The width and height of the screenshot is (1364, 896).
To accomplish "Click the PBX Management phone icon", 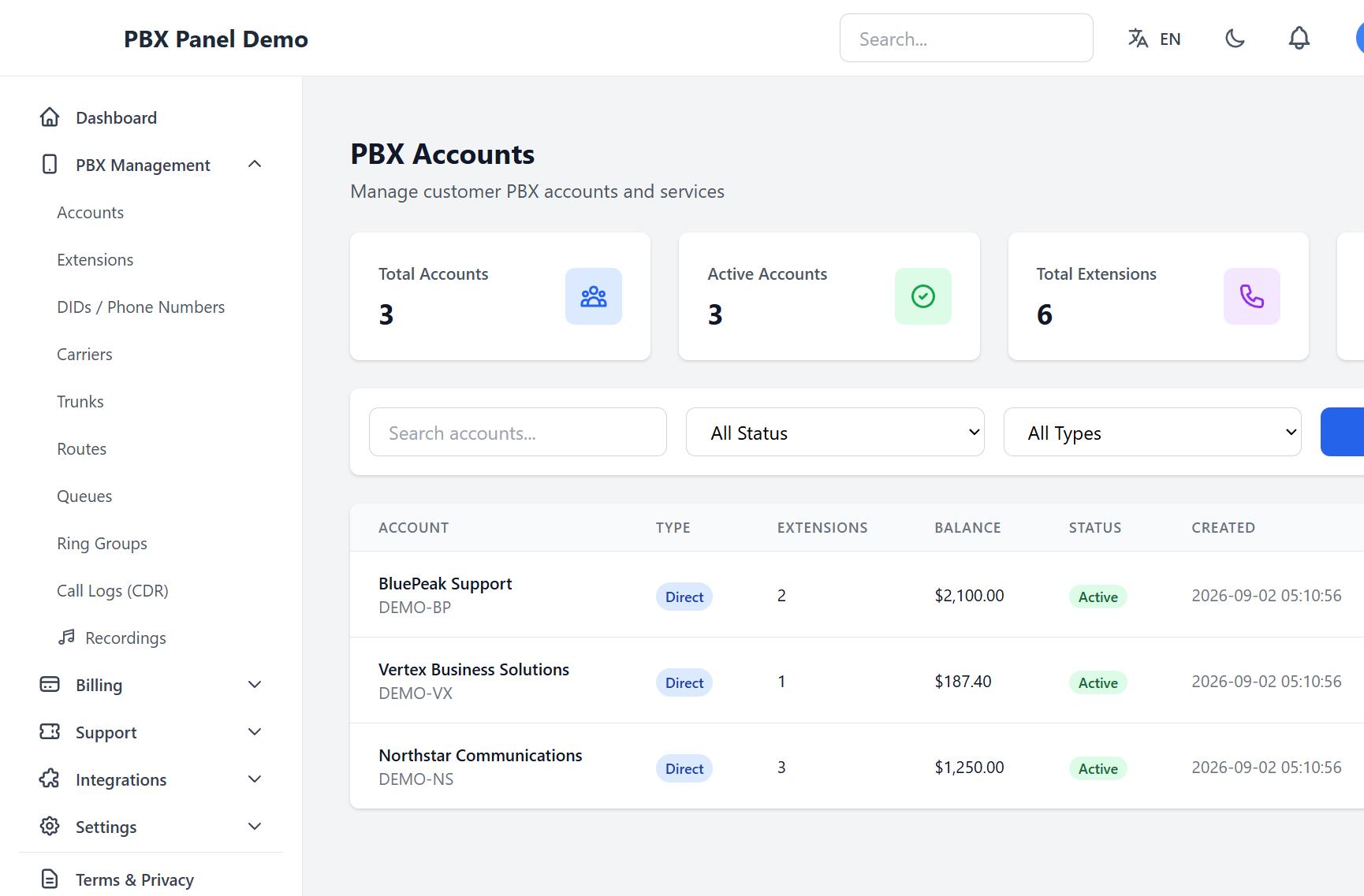I will (x=50, y=165).
